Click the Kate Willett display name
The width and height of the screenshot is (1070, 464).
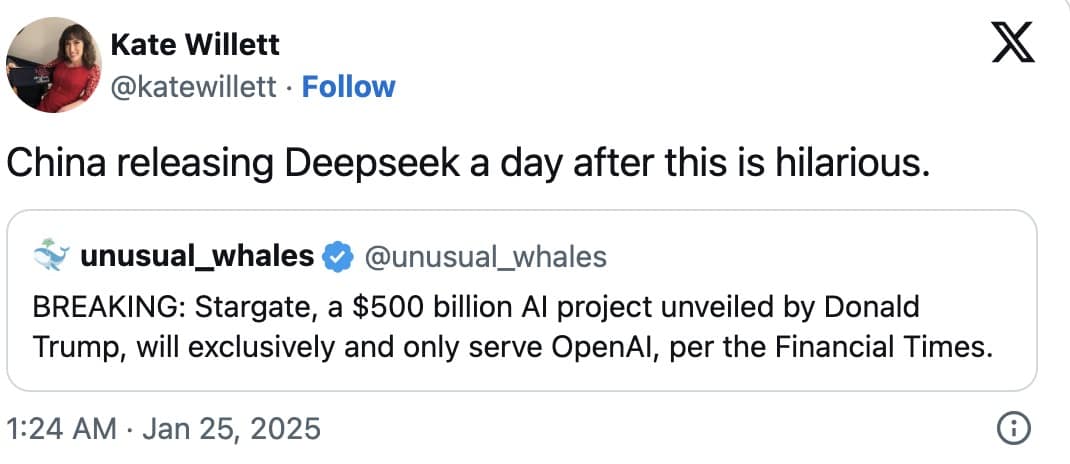click(194, 44)
